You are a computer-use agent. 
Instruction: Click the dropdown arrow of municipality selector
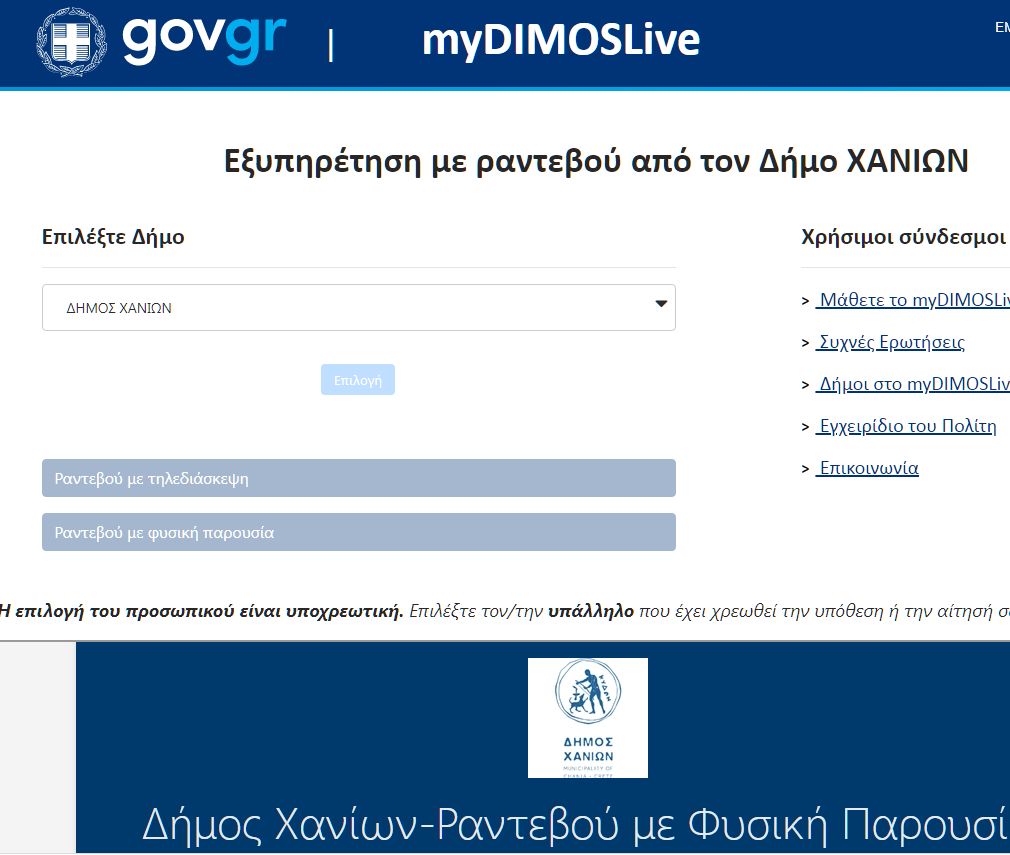coord(661,303)
